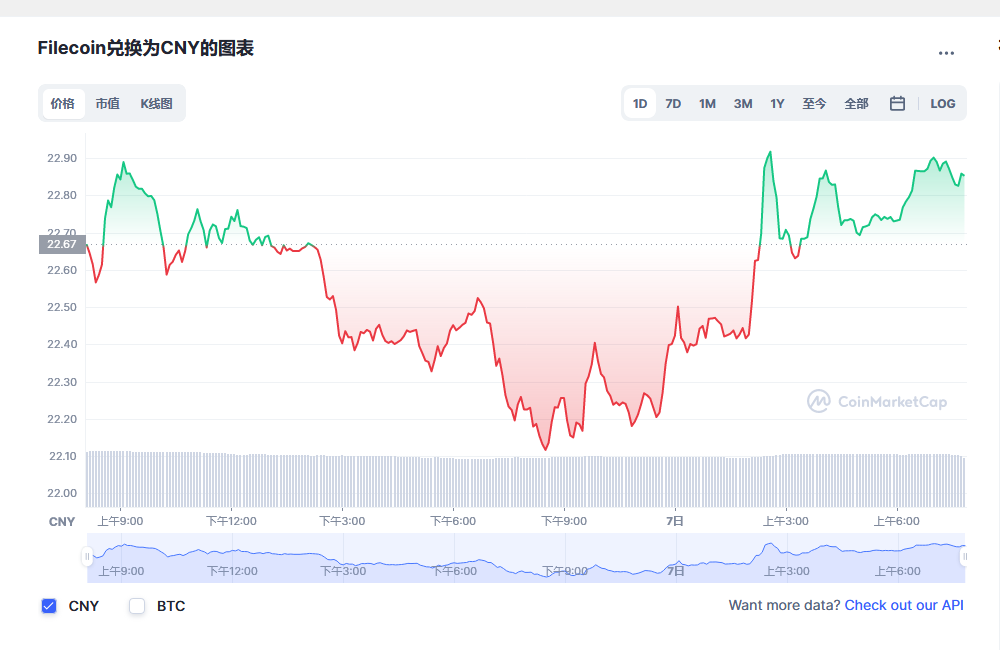The width and height of the screenshot is (1000, 650).
Task: Grab the right range slider handle
Action: 965,557
